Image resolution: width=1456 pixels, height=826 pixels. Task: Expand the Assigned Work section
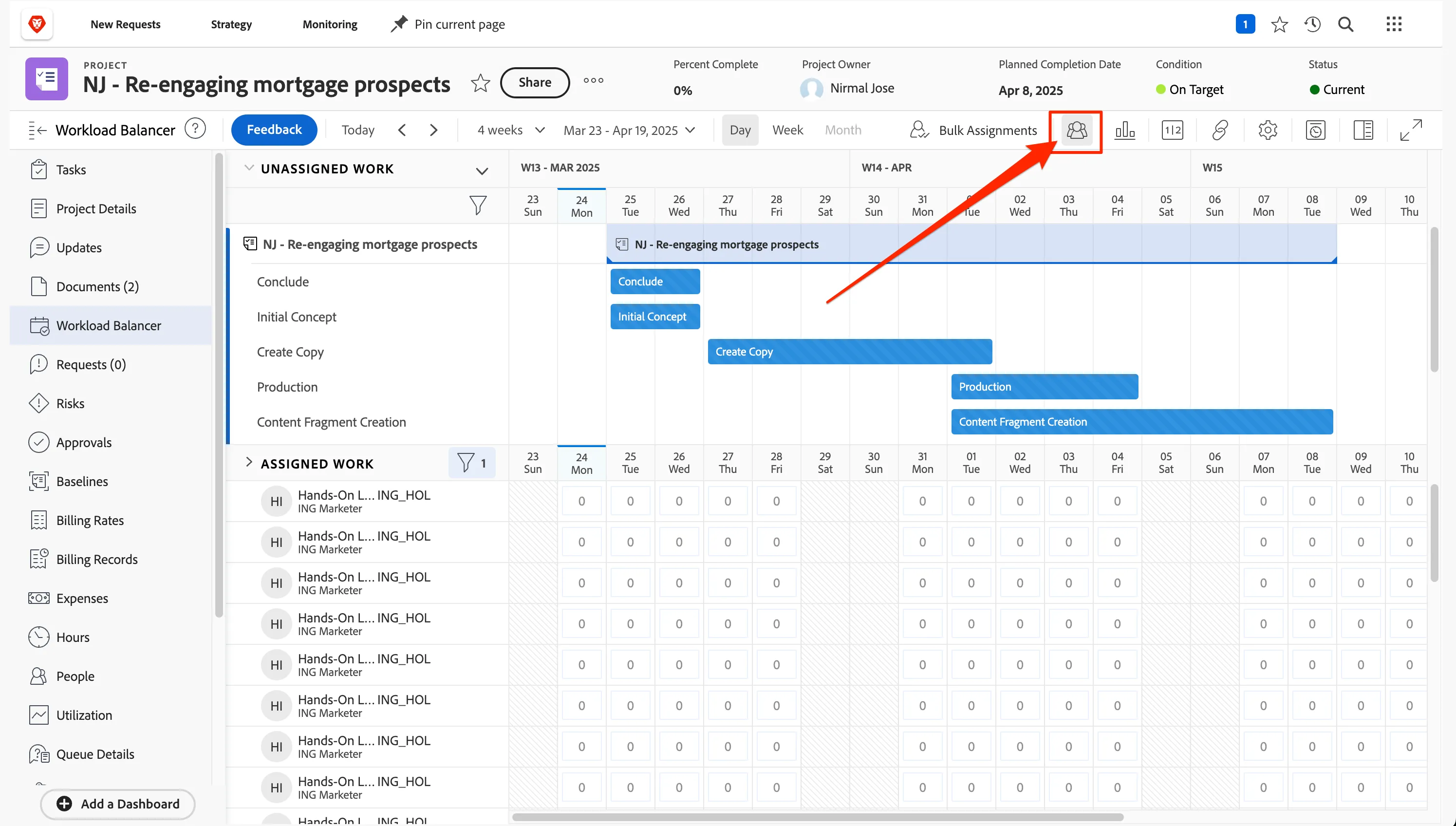(x=248, y=462)
